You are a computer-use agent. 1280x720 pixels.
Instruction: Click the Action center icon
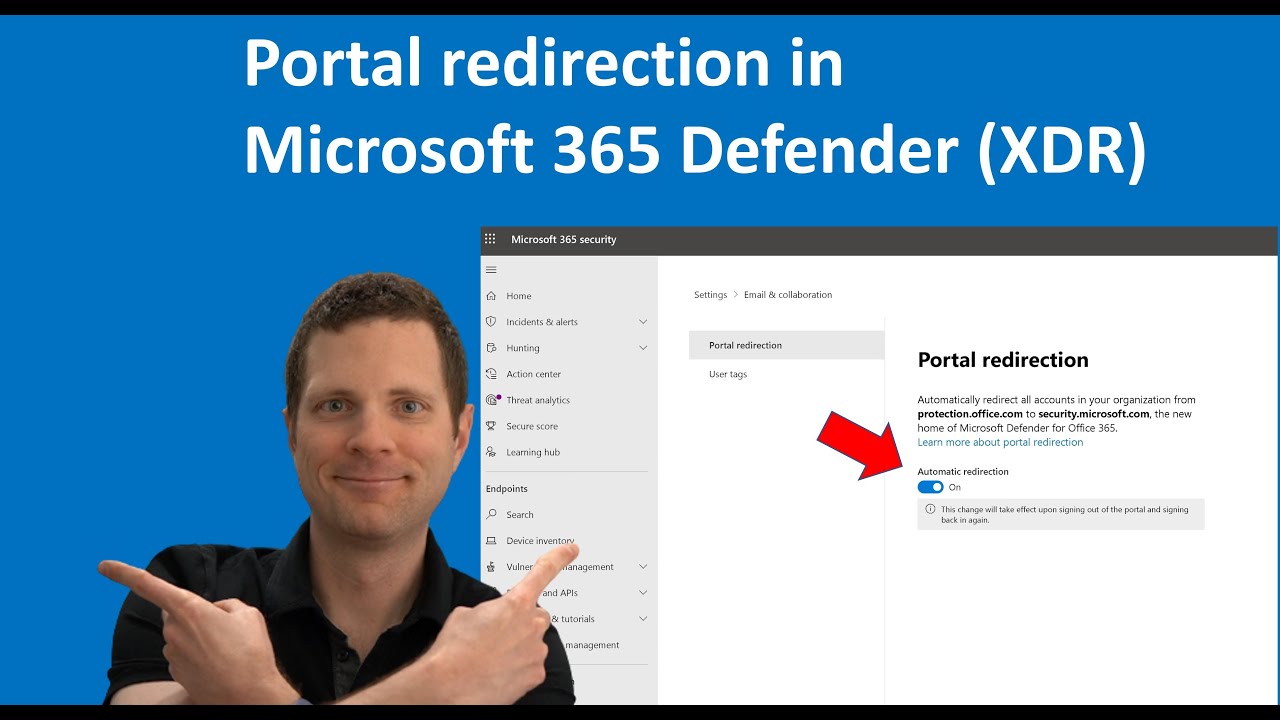tap(491, 374)
